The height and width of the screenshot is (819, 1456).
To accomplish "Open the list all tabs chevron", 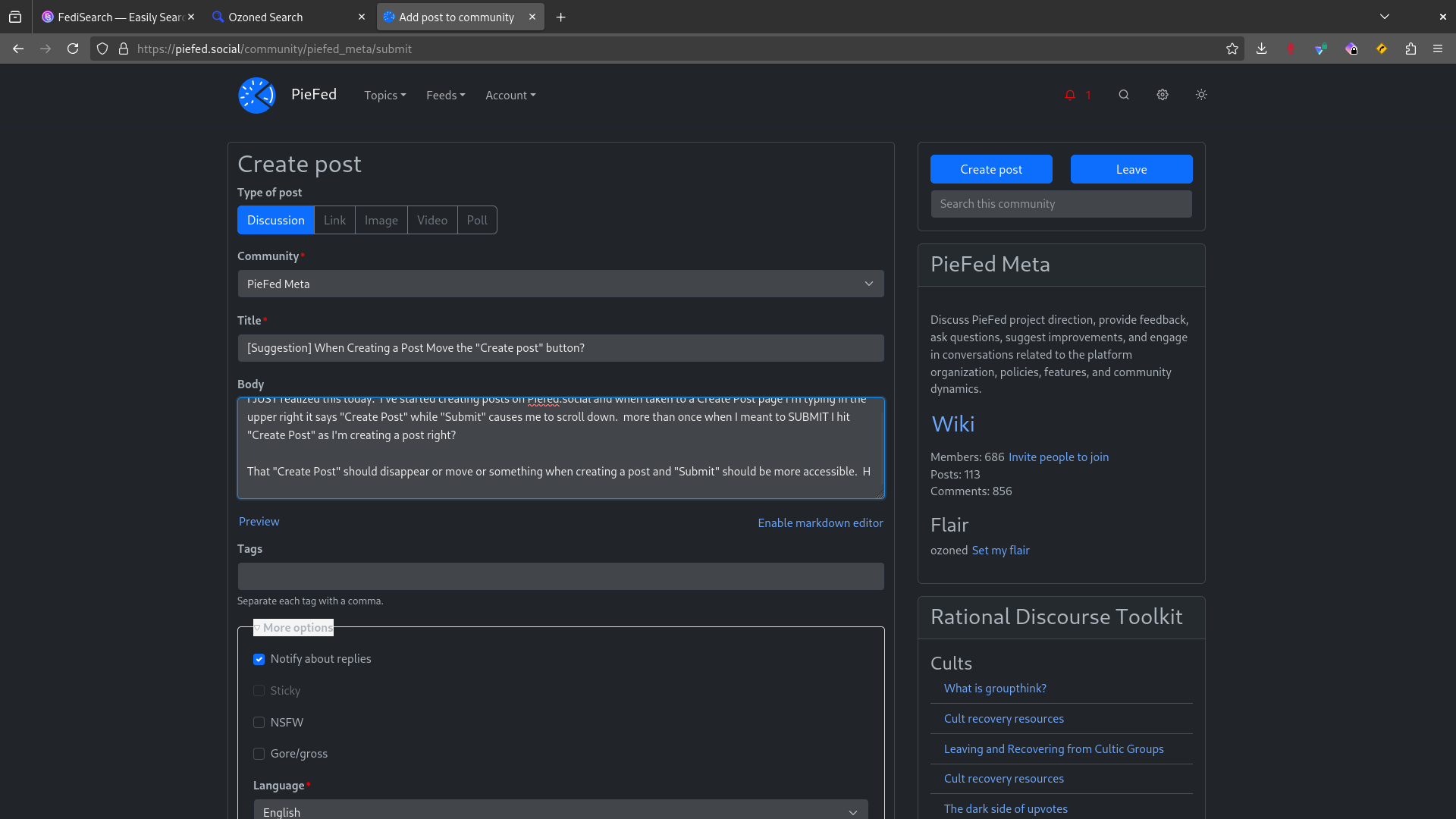I will coord(1385,17).
